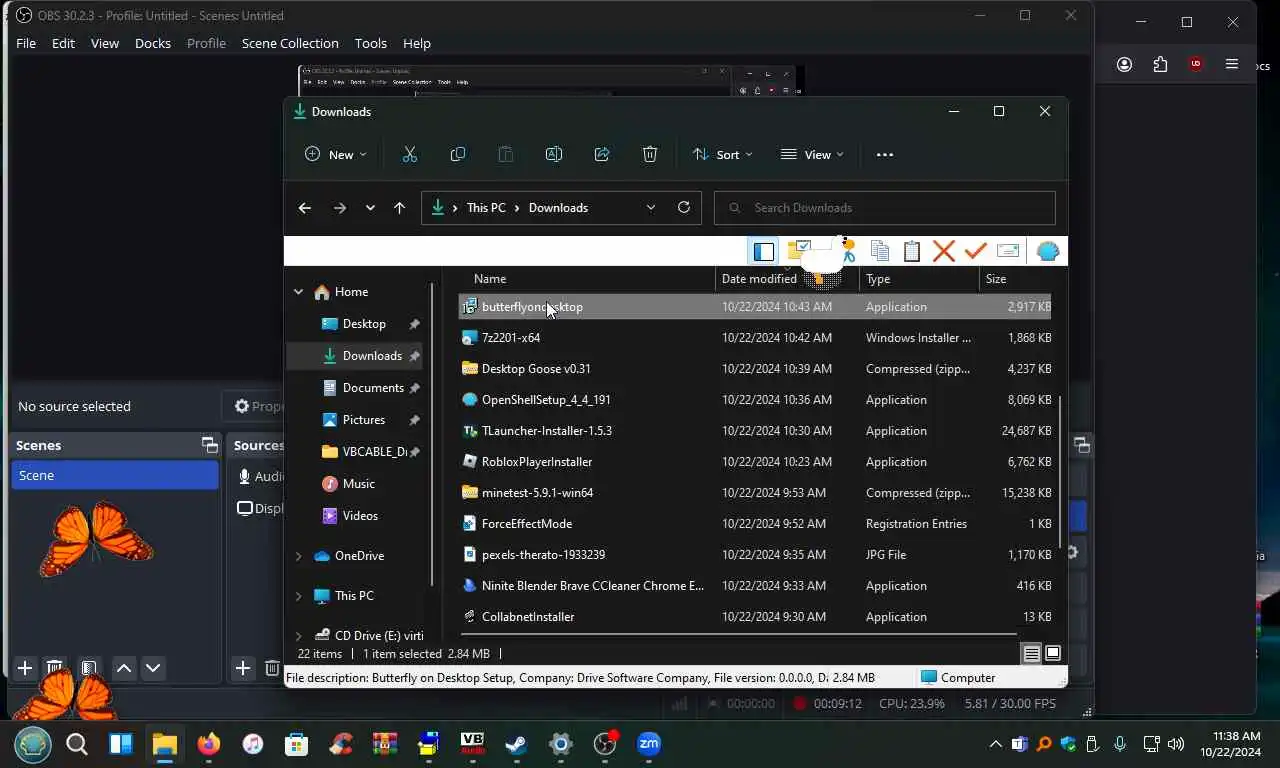Click the VB Audio taskbar icon

(x=472, y=744)
